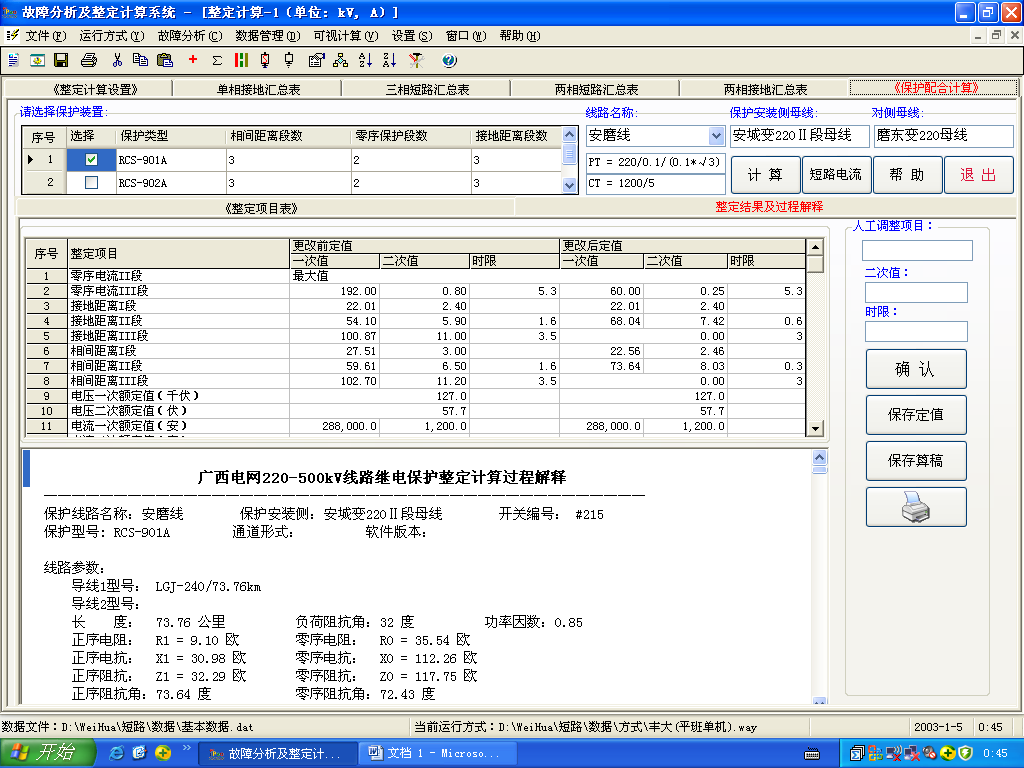
Task: Open the 《整定项目表》 sub-tab
Action: [261, 208]
